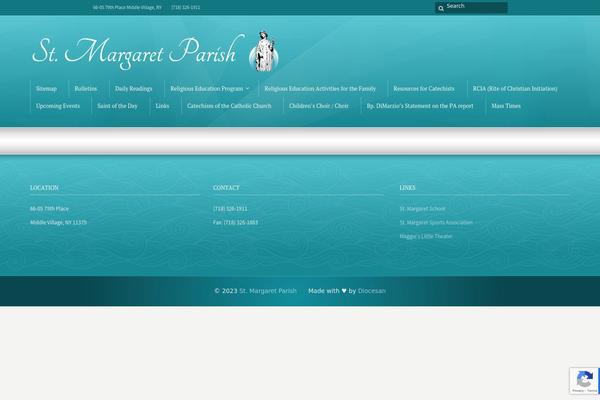This screenshot has width=600, height=400.
Task: Click the LOCATION footer heading
Action: point(44,188)
